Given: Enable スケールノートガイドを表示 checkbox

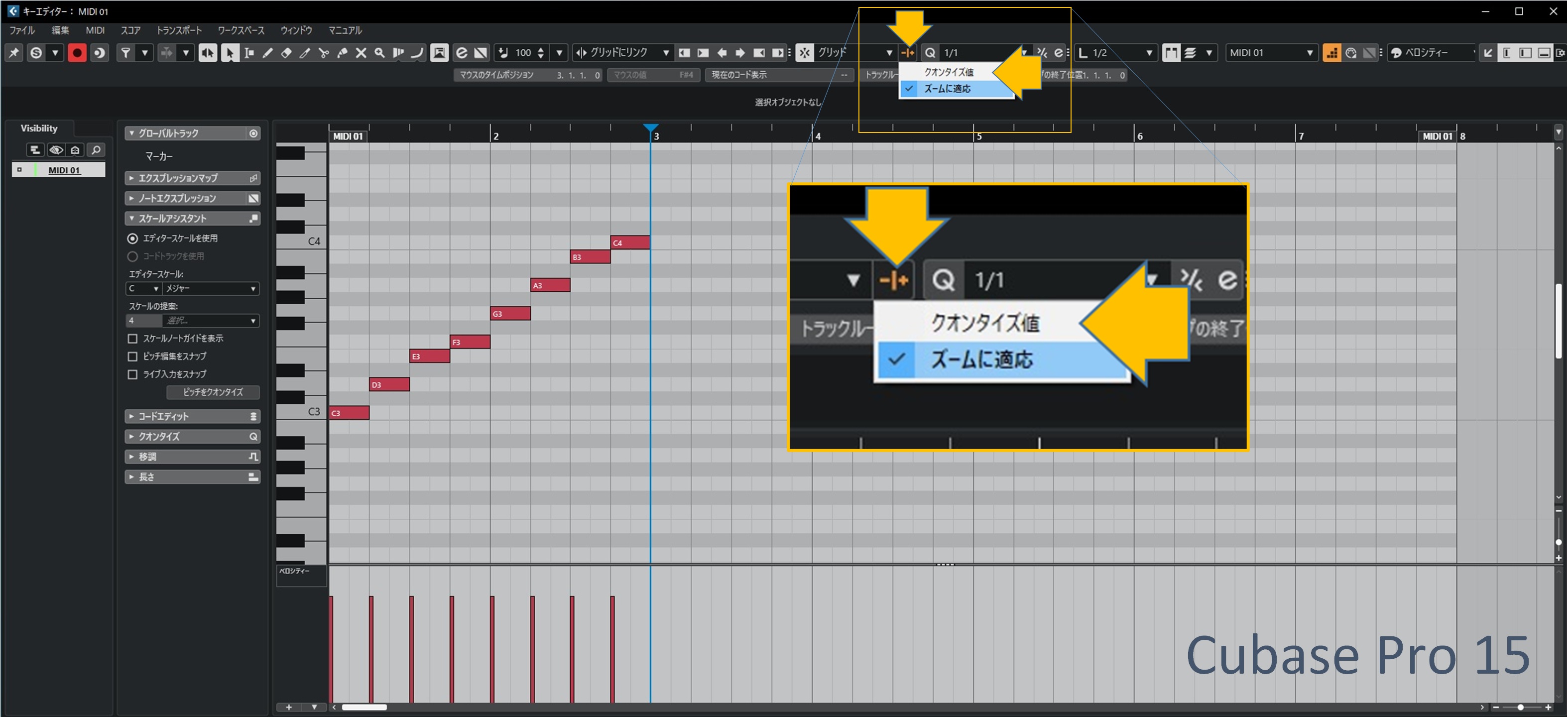Looking at the screenshot, I should click(132, 339).
